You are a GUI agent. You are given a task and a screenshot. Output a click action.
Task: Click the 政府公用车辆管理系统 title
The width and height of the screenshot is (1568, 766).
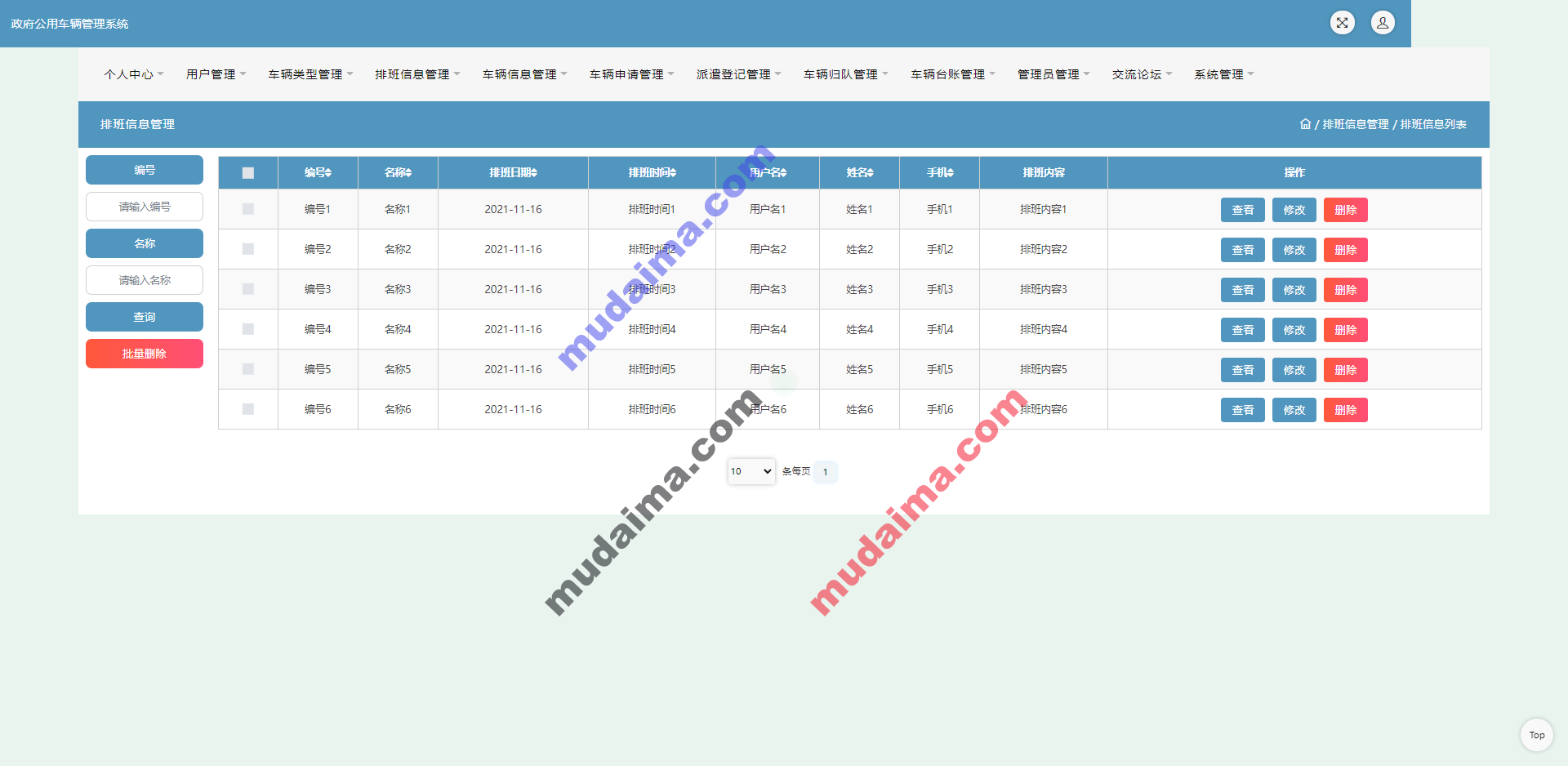[69, 24]
